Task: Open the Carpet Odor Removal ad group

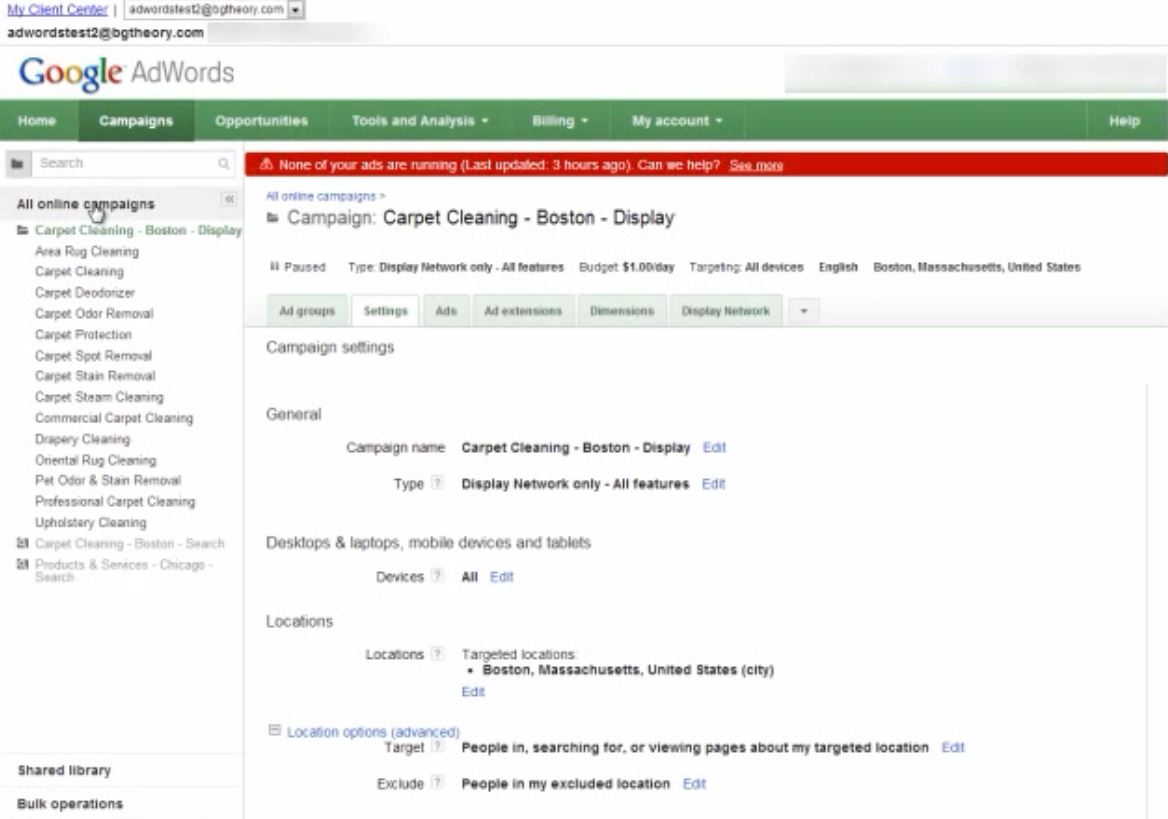Action: [94, 314]
